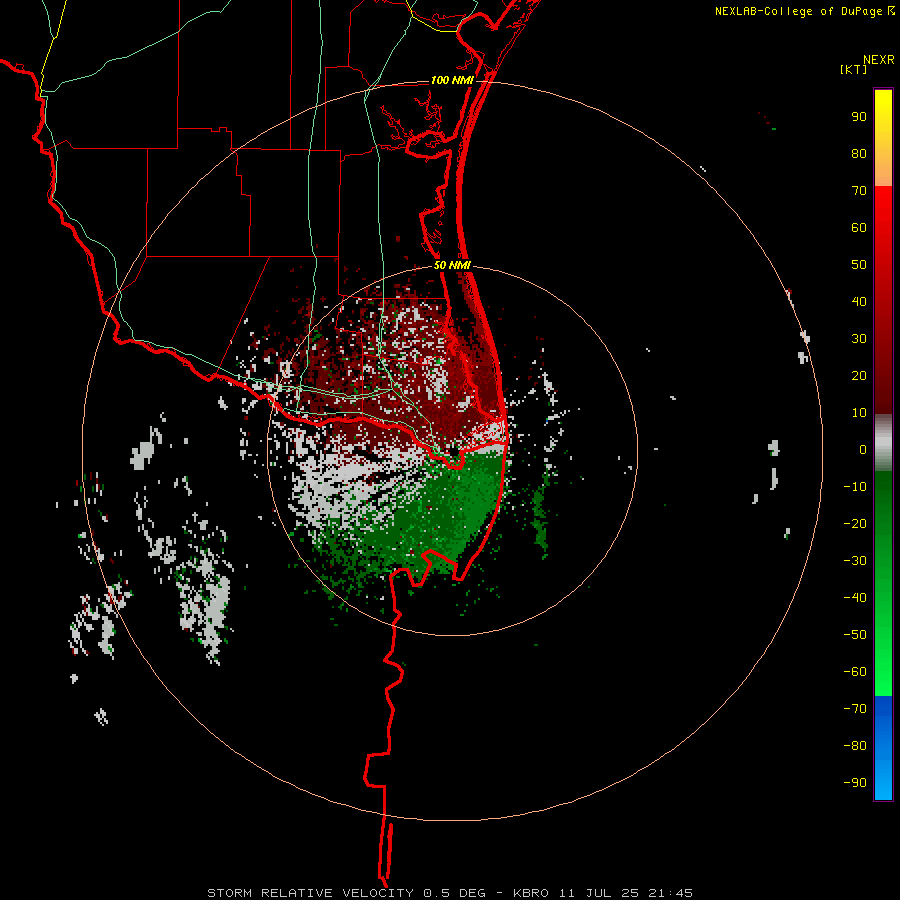Click the KBRO 11 JUL 25 21:45 timestamp
Screen dimensions: 900x900
click(603, 893)
